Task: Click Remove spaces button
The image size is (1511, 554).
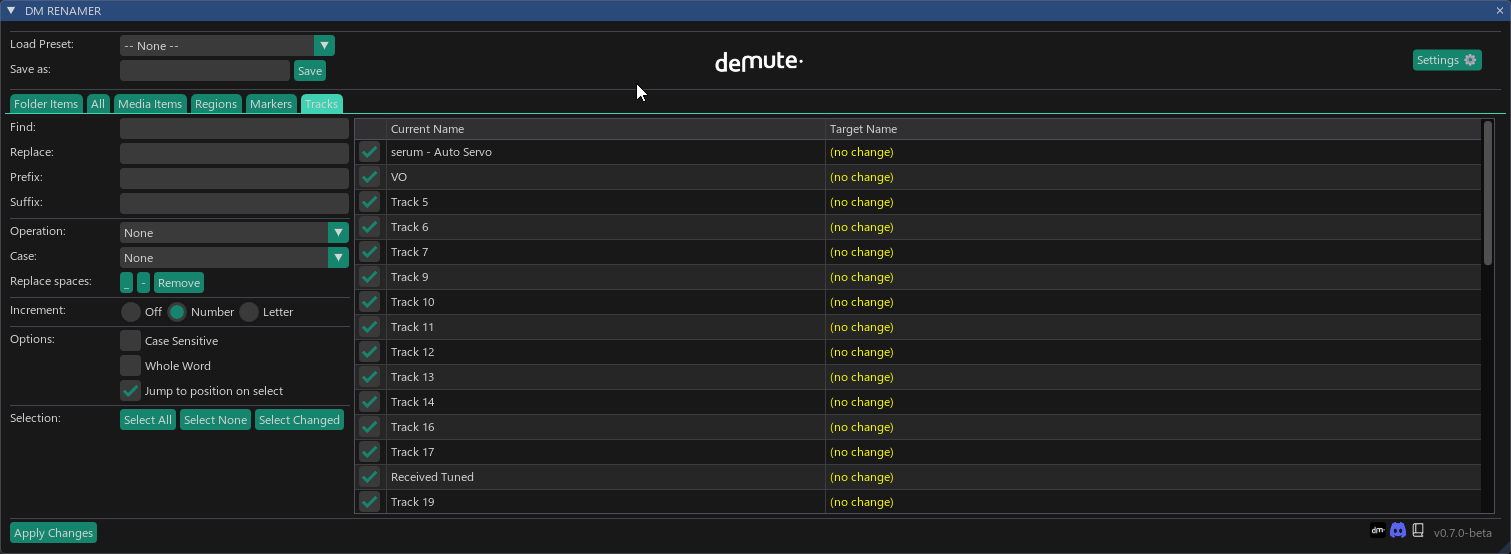Action: (x=179, y=283)
